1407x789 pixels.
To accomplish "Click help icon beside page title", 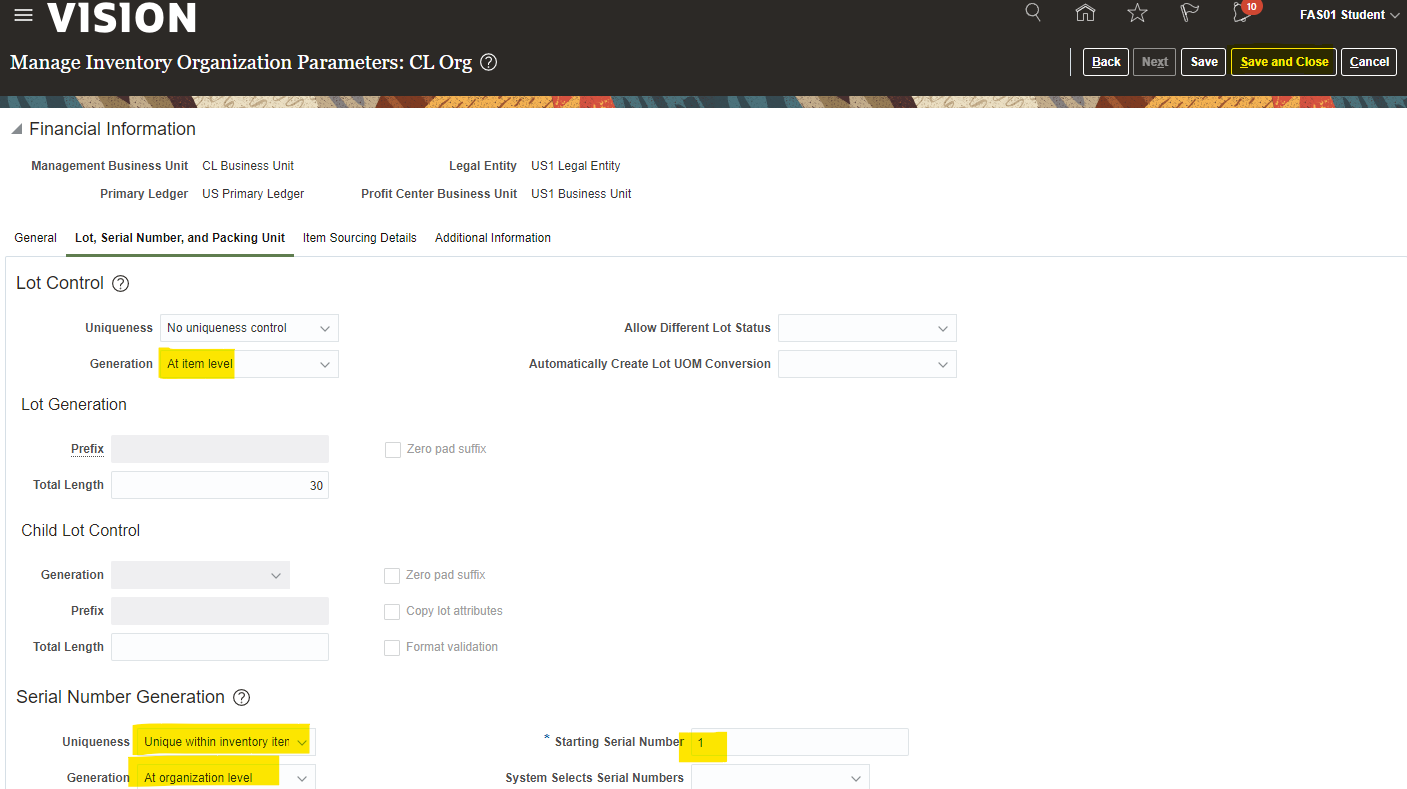I will coord(488,62).
